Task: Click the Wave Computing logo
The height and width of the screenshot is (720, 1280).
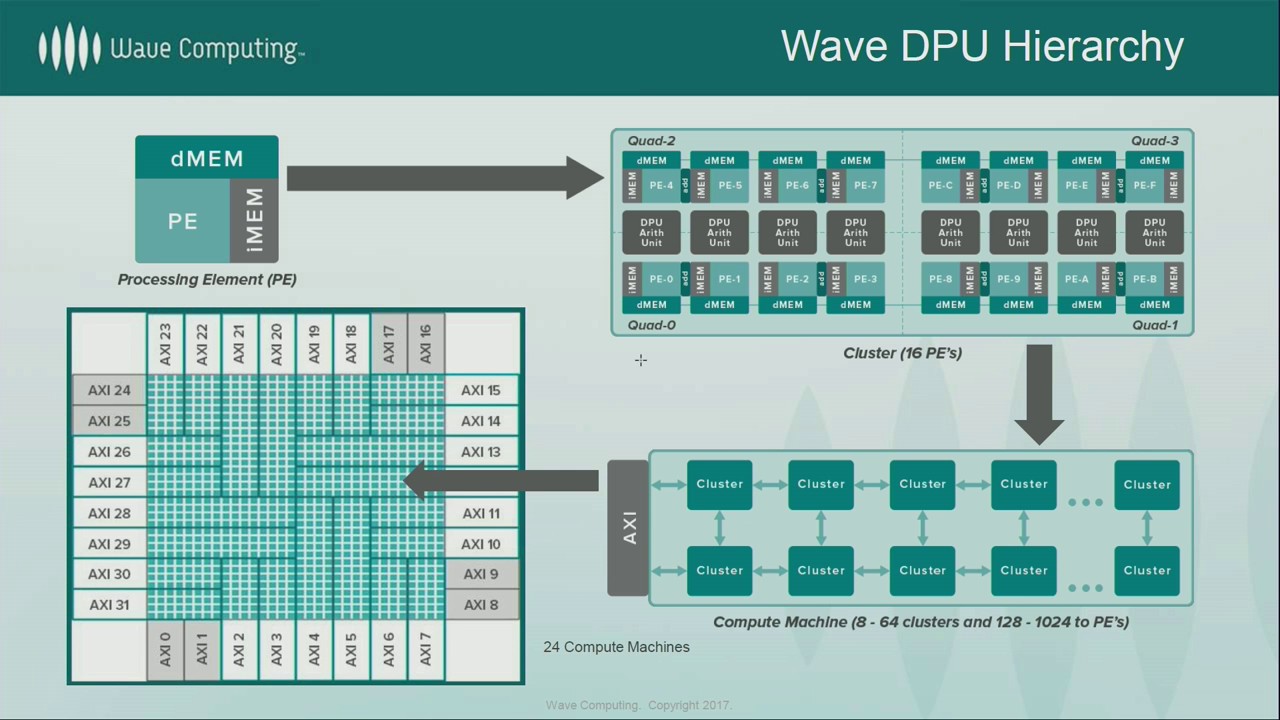Action: [x=171, y=48]
